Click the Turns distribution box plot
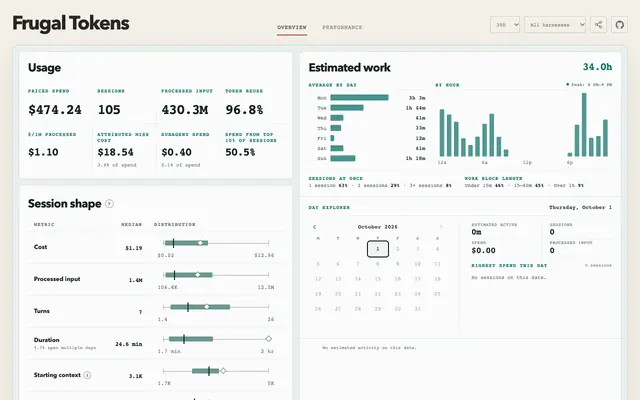The width and height of the screenshot is (640, 400). click(x=216, y=307)
